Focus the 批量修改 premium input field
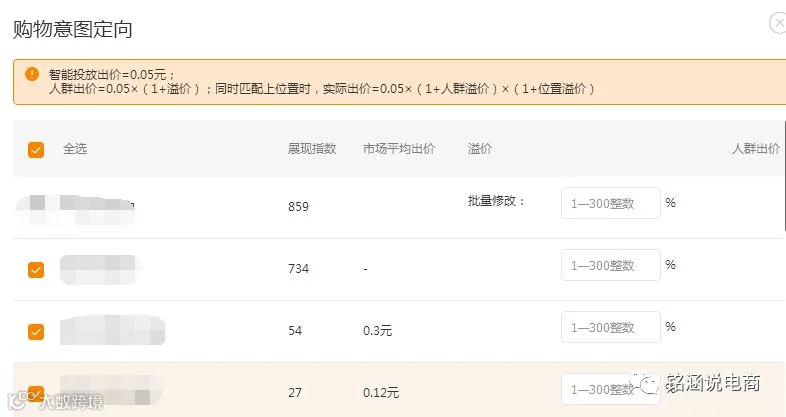The height and width of the screenshot is (417, 786). pos(611,203)
